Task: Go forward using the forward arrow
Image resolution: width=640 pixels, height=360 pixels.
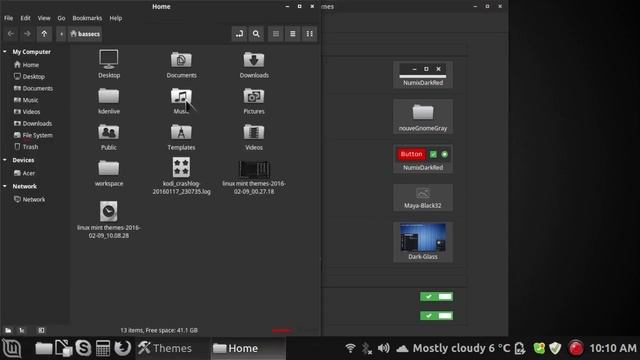Action: tap(27, 34)
